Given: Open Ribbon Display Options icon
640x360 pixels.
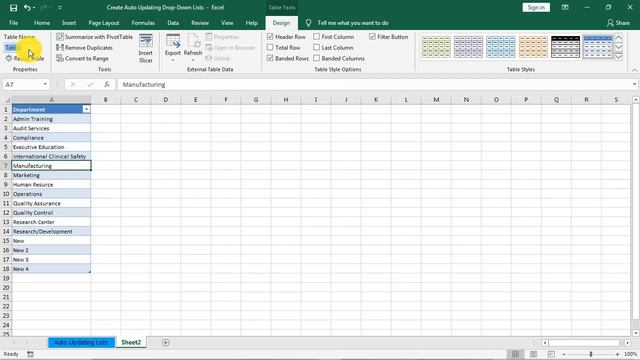Looking at the screenshot, I should tap(565, 7).
